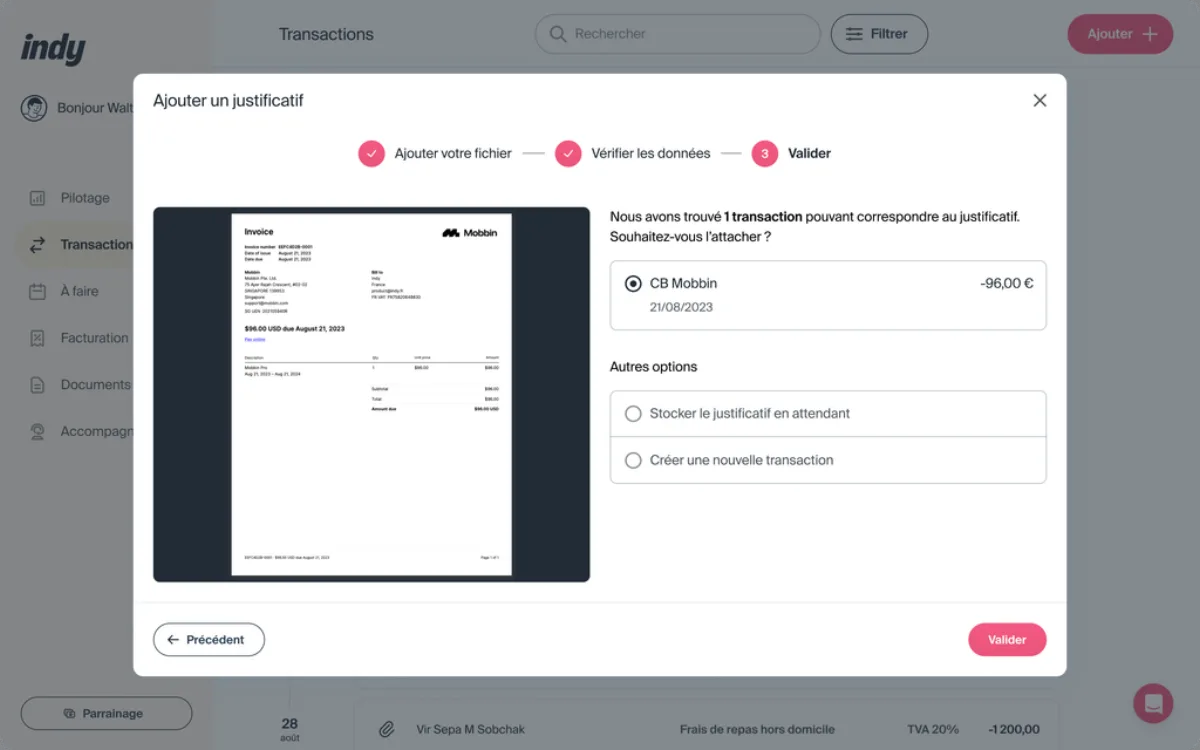Click the Documents file icon
The height and width of the screenshot is (750, 1200).
37,385
